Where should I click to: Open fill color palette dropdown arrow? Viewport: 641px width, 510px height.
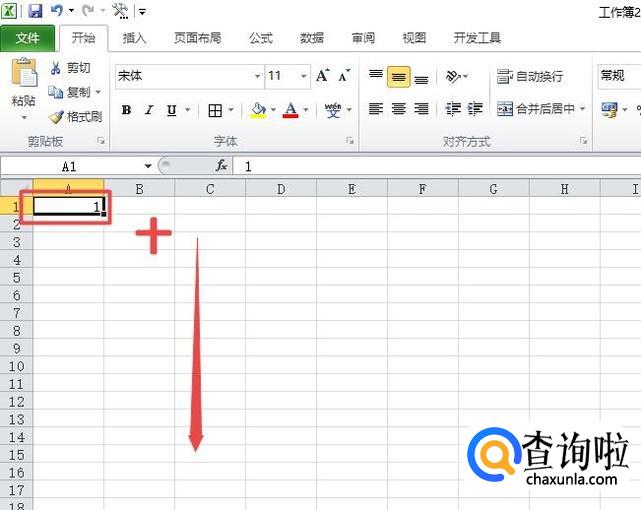pos(273,110)
